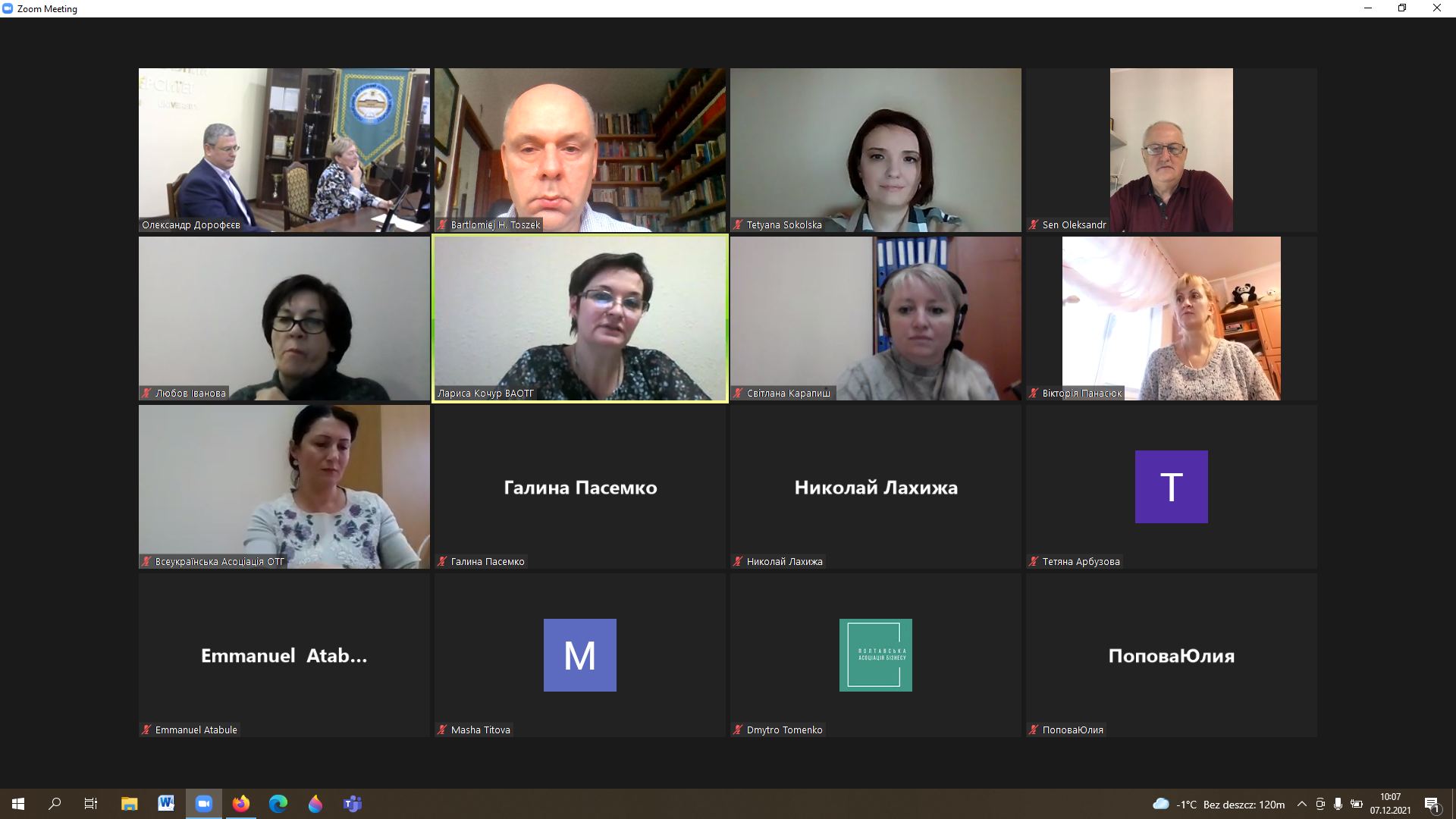Click muted mic icon on Bartlomiej H. Toszek tile
The width and height of the screenshot is (1456, 819).
pos(442,225)
